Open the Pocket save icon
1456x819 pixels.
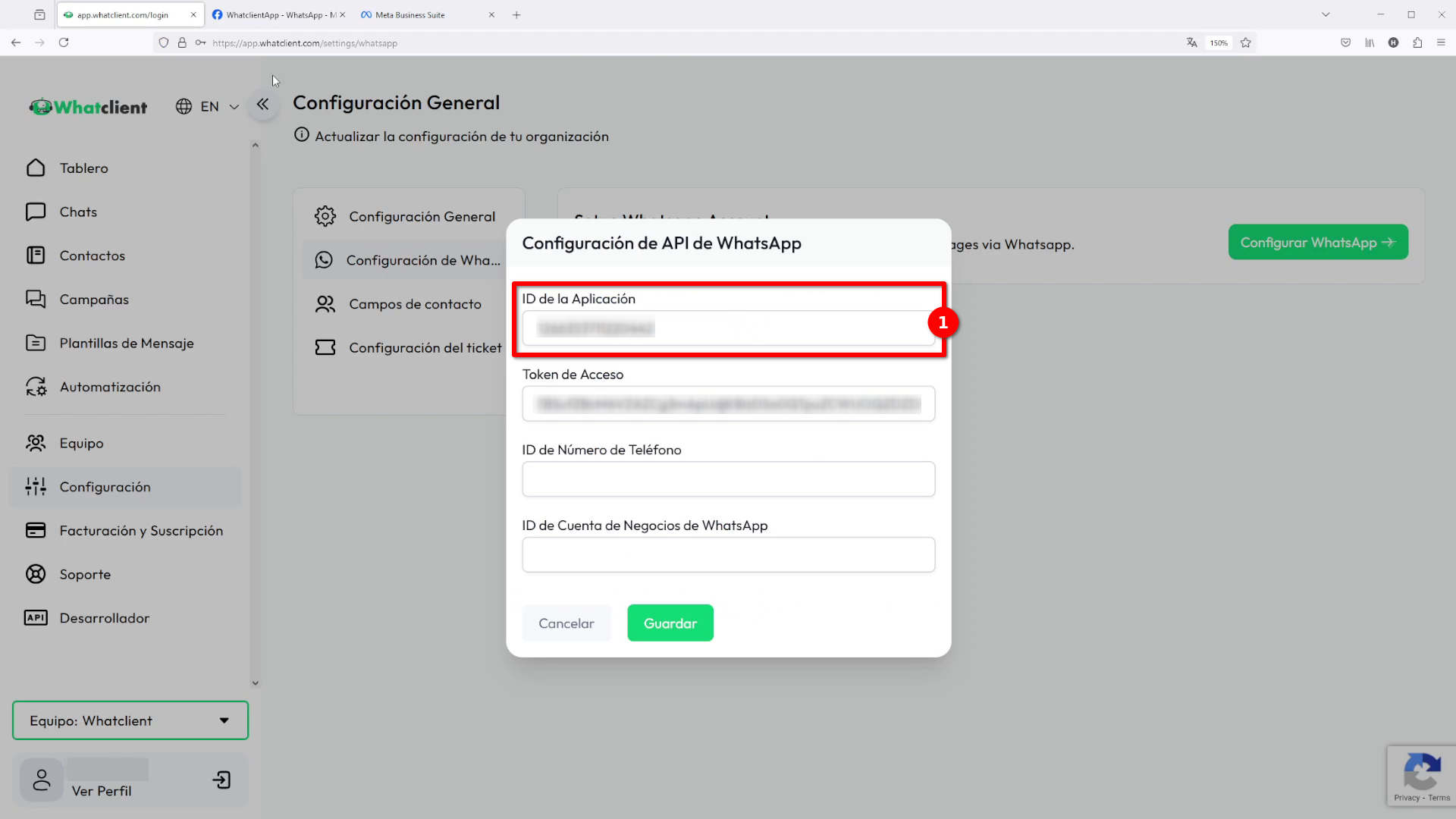[x=1345, y=43]
